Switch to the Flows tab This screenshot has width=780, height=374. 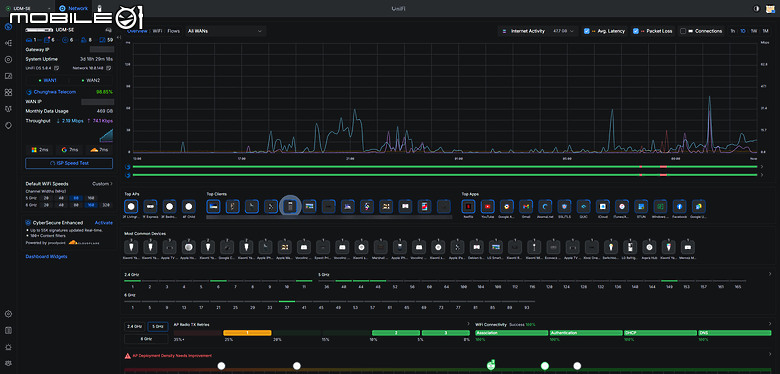(174, 31)
